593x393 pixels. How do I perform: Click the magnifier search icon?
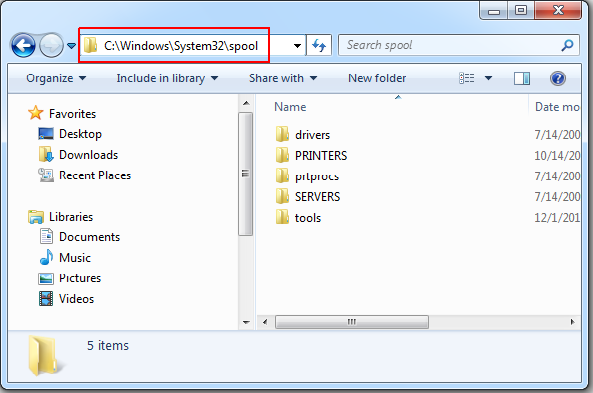pos(567,45)
